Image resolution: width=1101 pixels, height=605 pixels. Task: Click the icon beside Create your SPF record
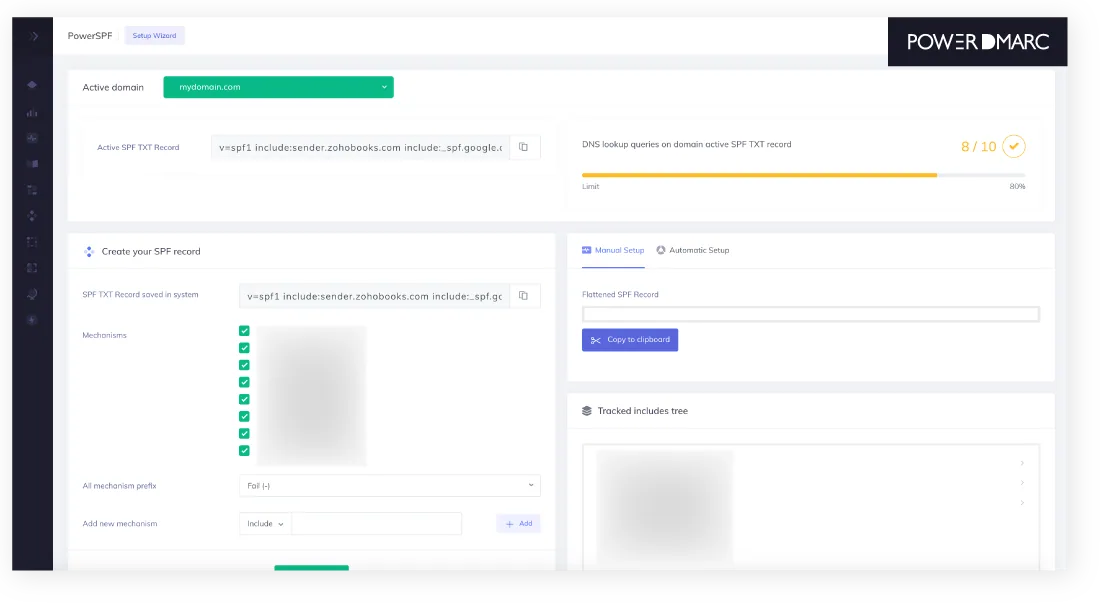click(x=88, y=252)
